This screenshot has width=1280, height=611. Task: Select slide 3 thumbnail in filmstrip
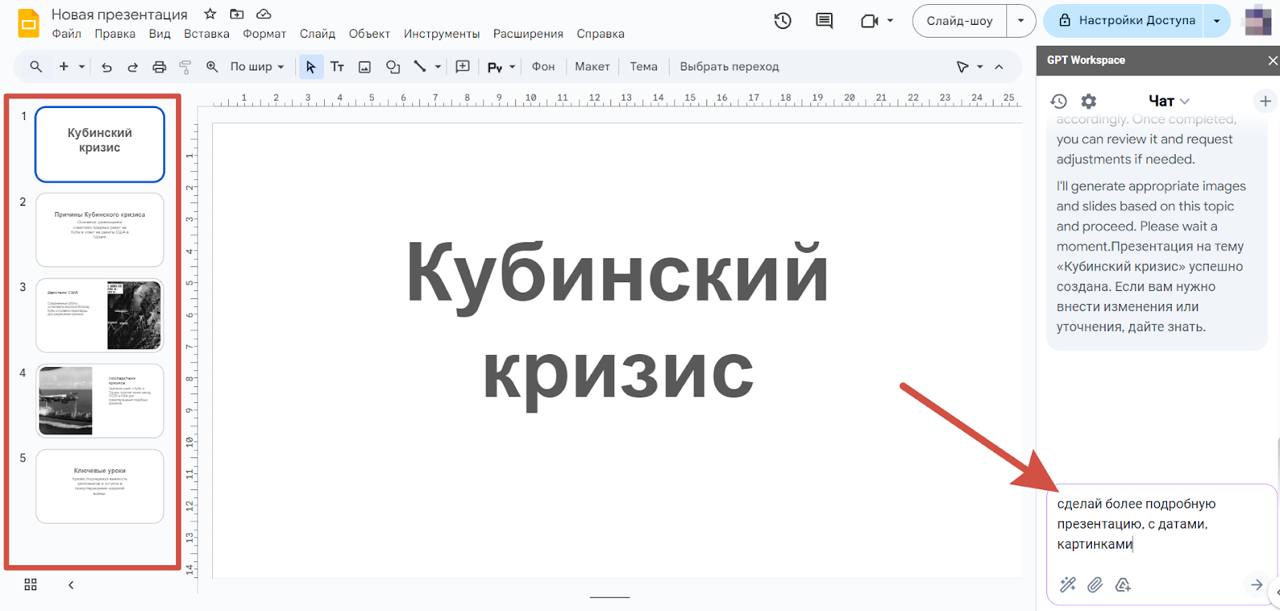[x=99, y=315]
